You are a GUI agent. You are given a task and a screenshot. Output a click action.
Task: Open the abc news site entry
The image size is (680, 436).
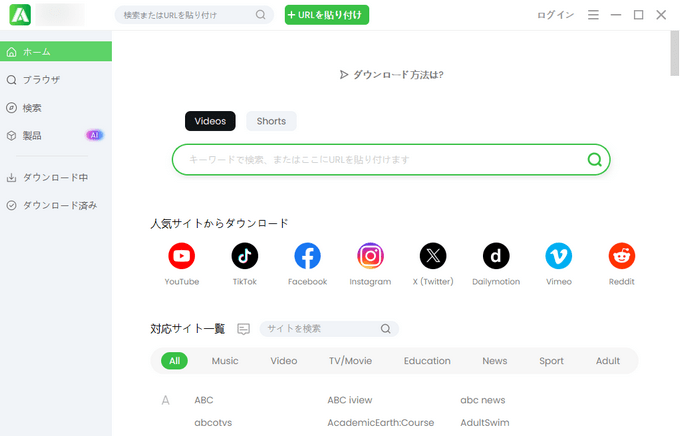tap(483, 400)
